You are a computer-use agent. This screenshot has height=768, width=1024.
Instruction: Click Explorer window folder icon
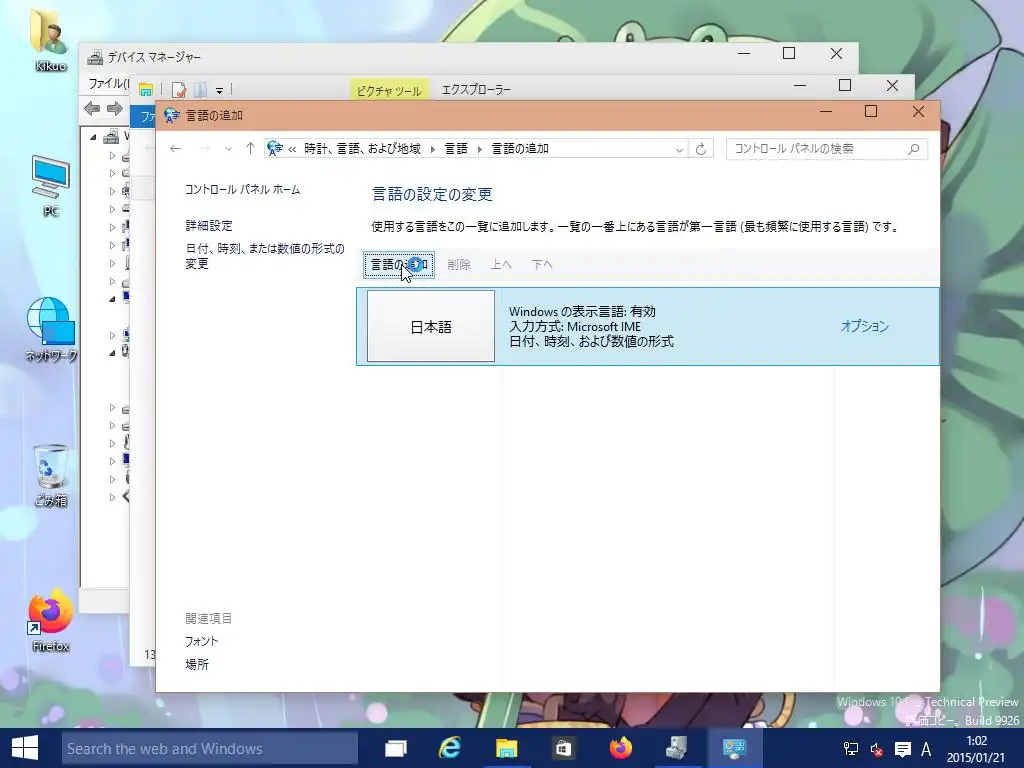[x=146, y=89]
